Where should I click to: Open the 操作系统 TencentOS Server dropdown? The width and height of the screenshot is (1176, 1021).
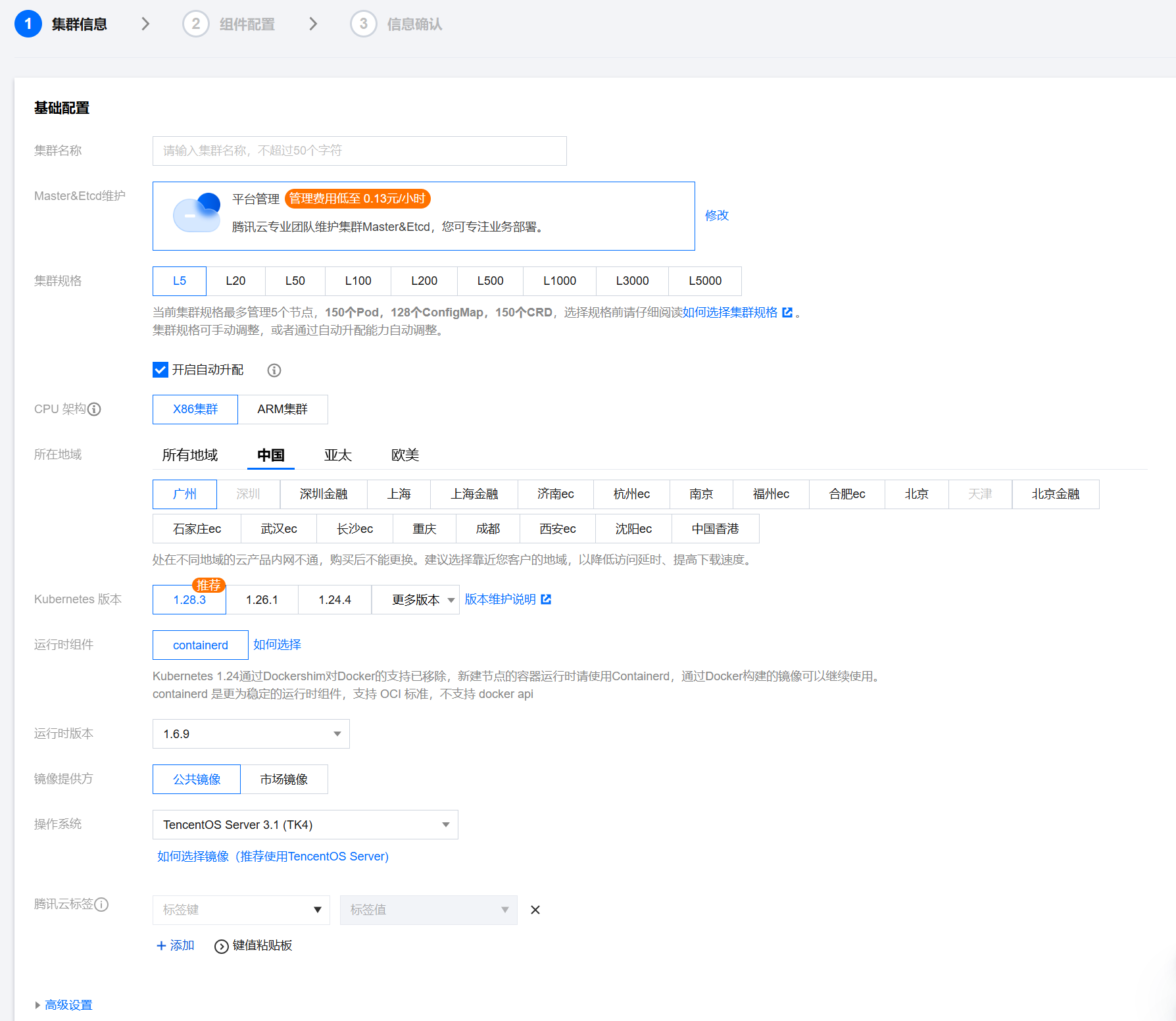[305, 825]
